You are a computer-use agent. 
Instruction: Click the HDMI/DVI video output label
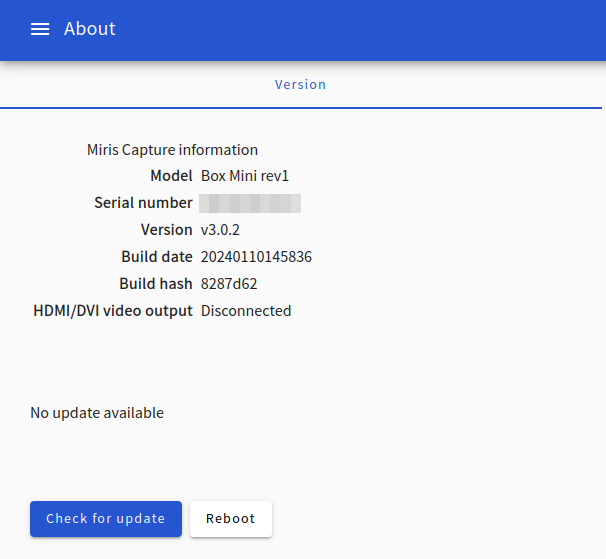pyautogui.click(x=113, y=311)
